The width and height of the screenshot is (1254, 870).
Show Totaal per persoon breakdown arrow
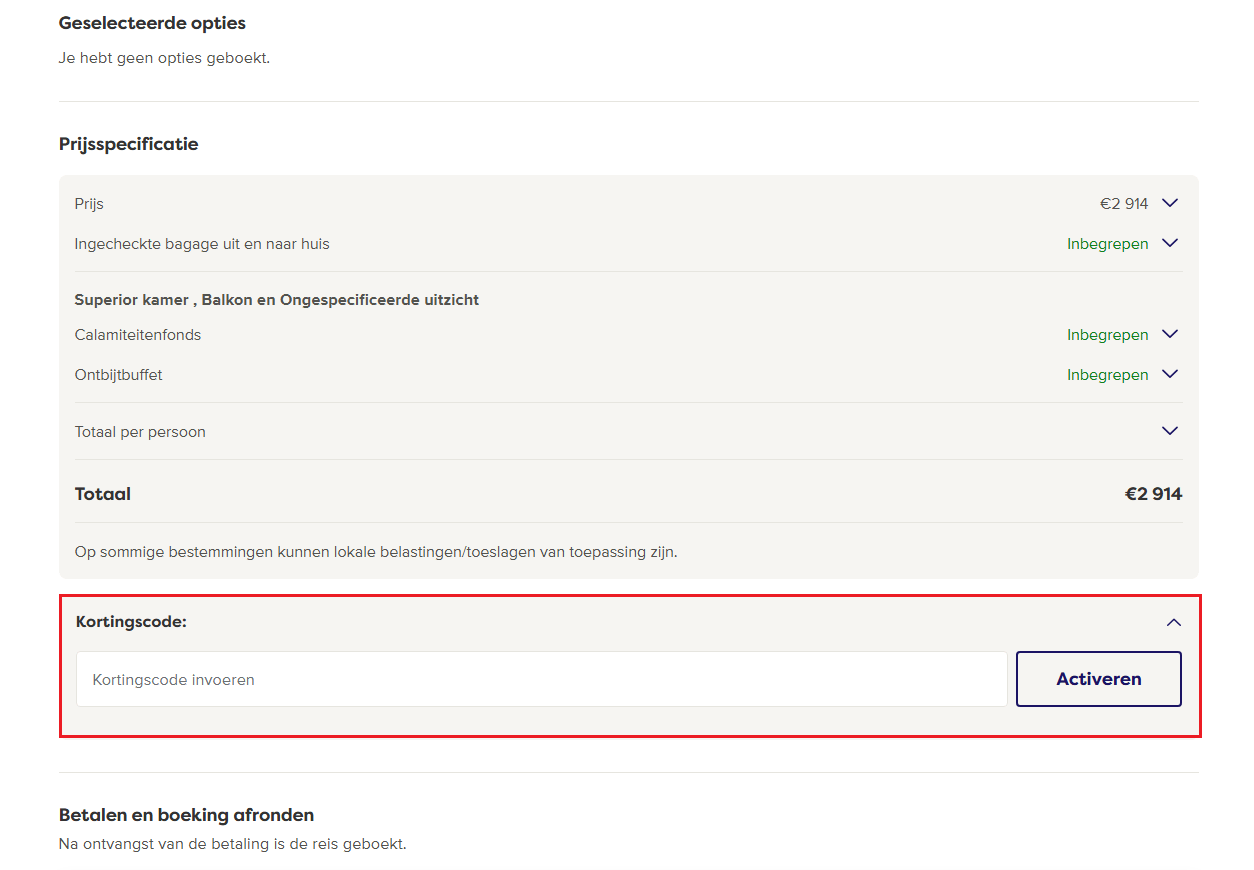pyautogui.click(x=1170, y=431)
